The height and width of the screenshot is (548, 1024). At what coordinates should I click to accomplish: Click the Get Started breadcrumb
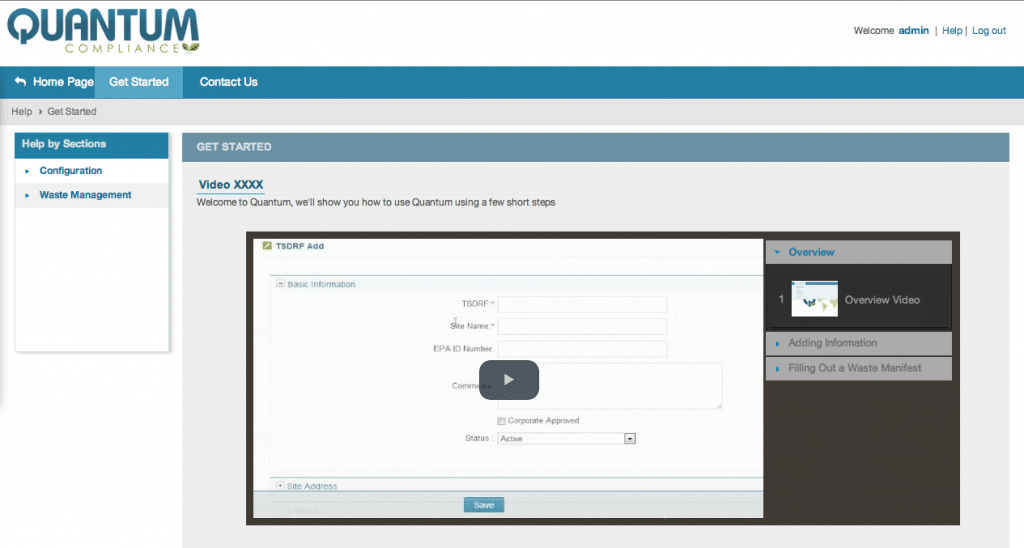72,112
